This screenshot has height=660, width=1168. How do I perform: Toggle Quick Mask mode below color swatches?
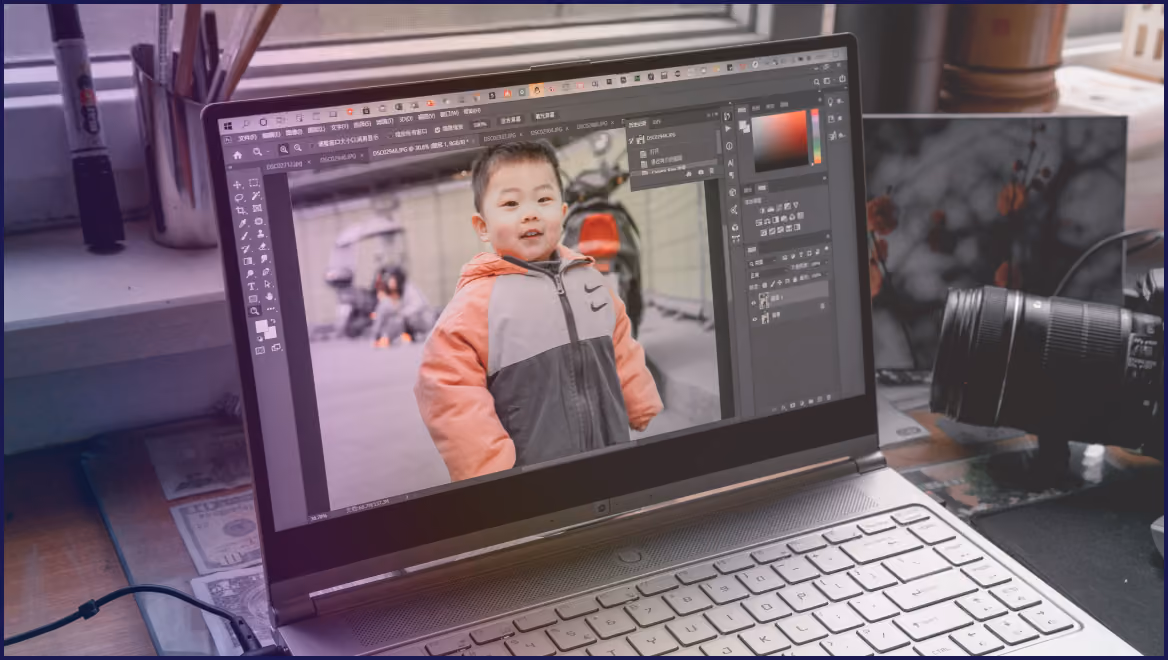click(x=260, y=350)
